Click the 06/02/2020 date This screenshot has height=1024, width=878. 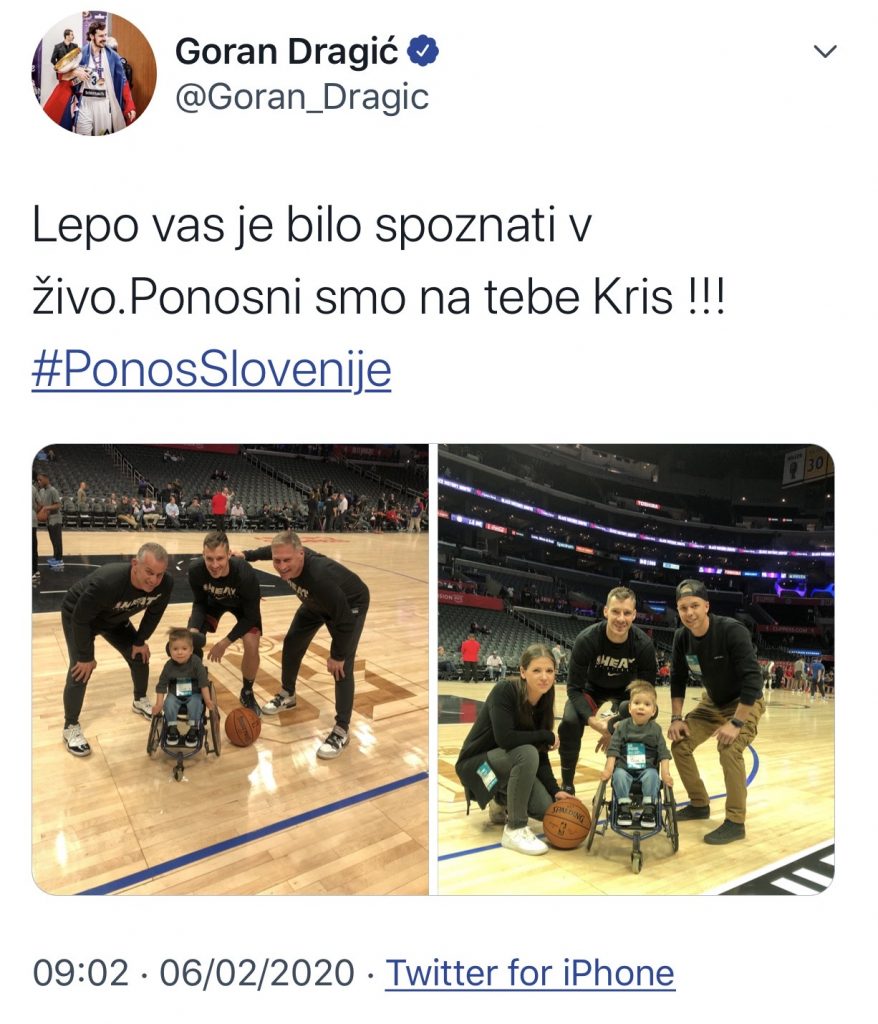(257, 973)
